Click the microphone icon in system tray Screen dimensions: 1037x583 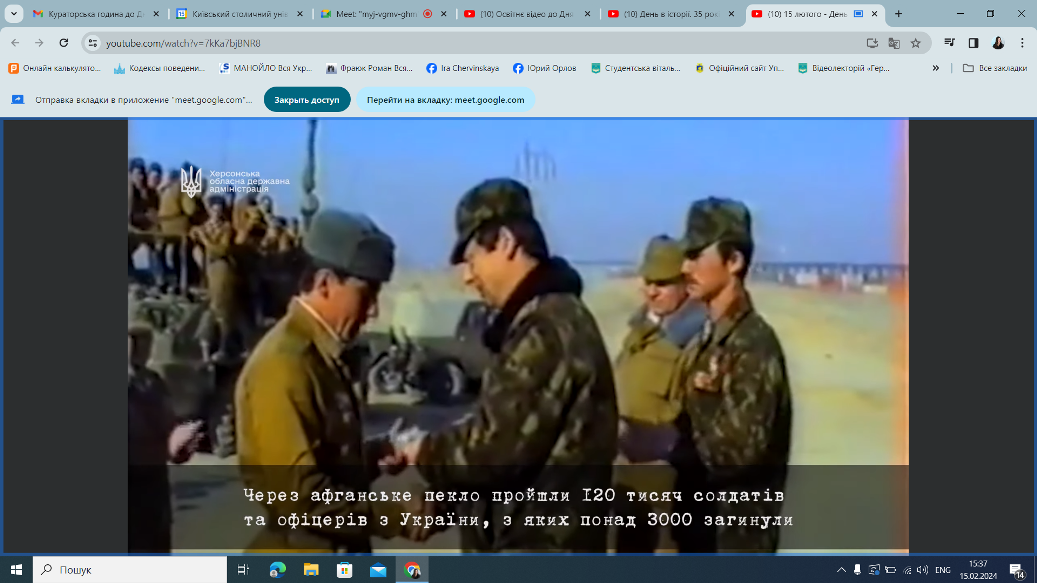click(857, 569)
